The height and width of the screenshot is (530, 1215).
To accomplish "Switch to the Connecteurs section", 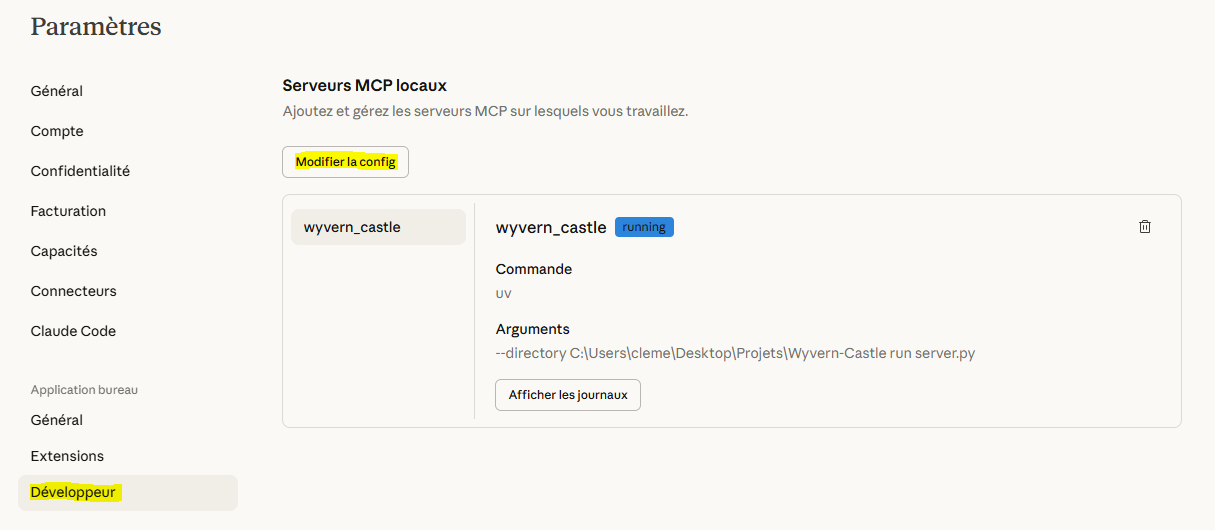I will pyautogui.click(x=73, y=291).
